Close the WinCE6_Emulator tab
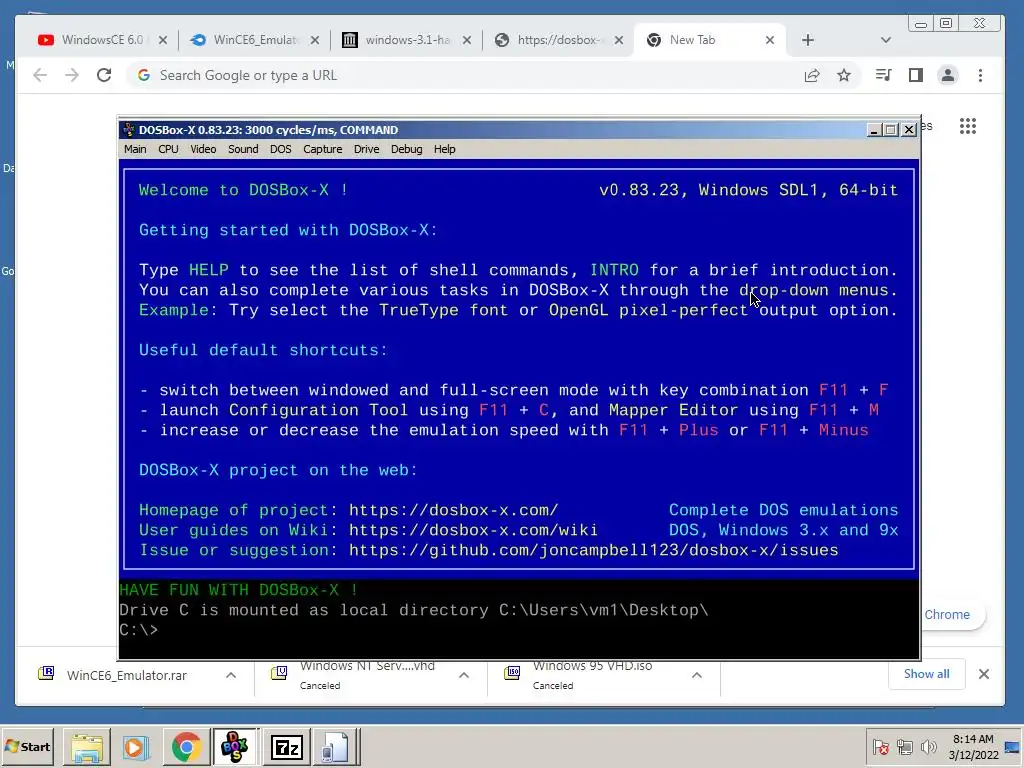Viewport: 1024px width, 768px height. point(315,40)
